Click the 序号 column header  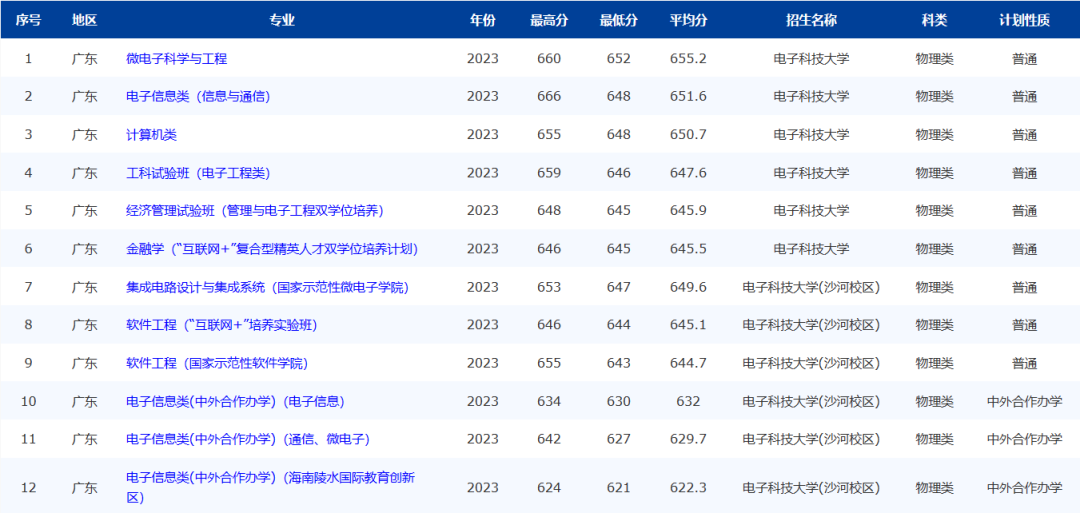(x=28, y=20)
